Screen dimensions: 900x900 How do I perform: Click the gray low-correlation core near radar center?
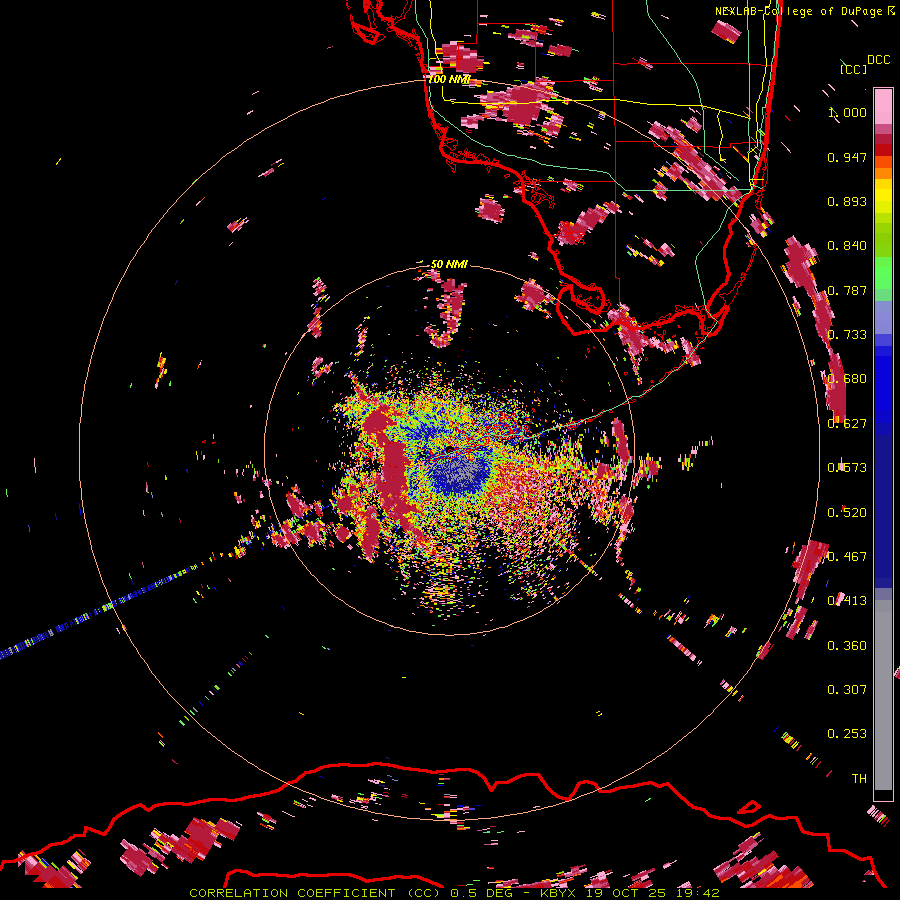pyautogui.click(x=459, y=471)
